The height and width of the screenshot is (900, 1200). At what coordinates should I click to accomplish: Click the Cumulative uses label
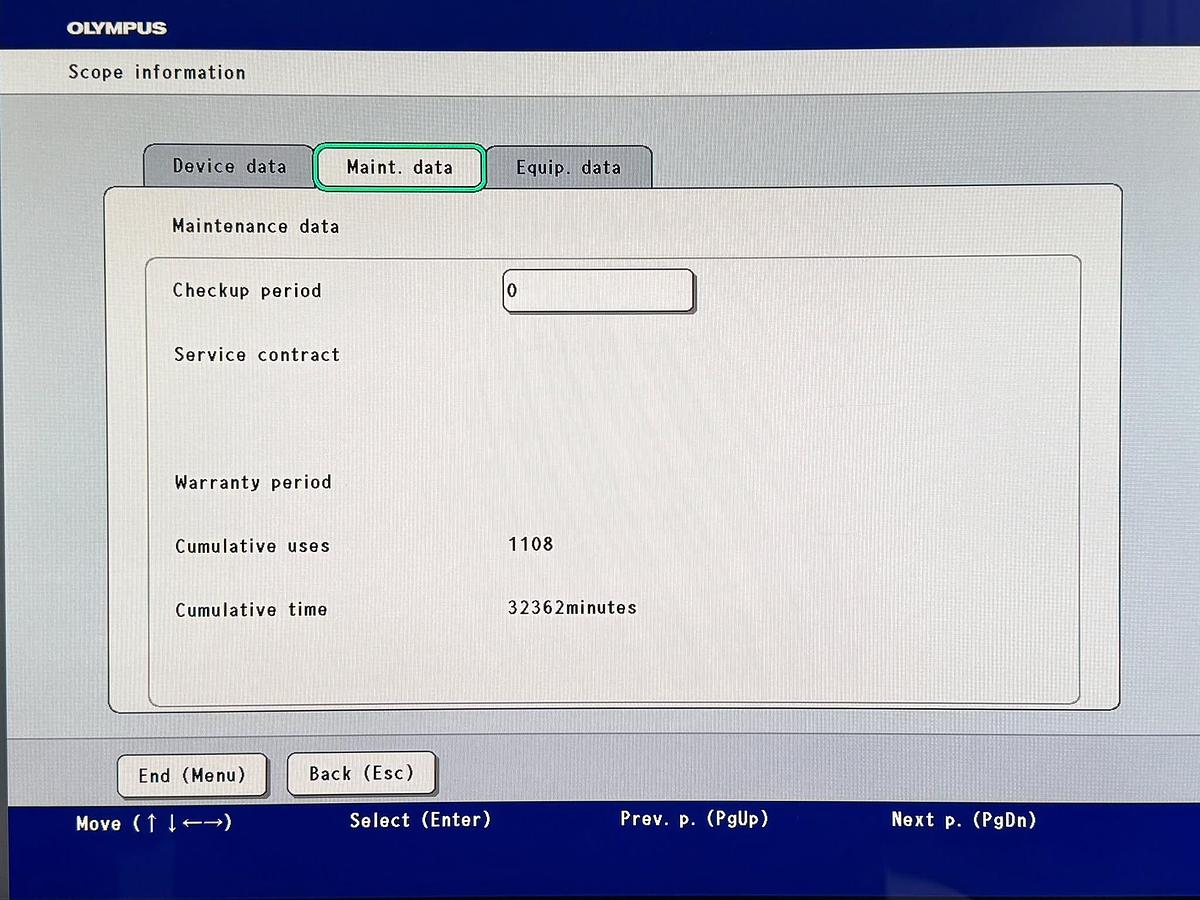pos(252,546)
